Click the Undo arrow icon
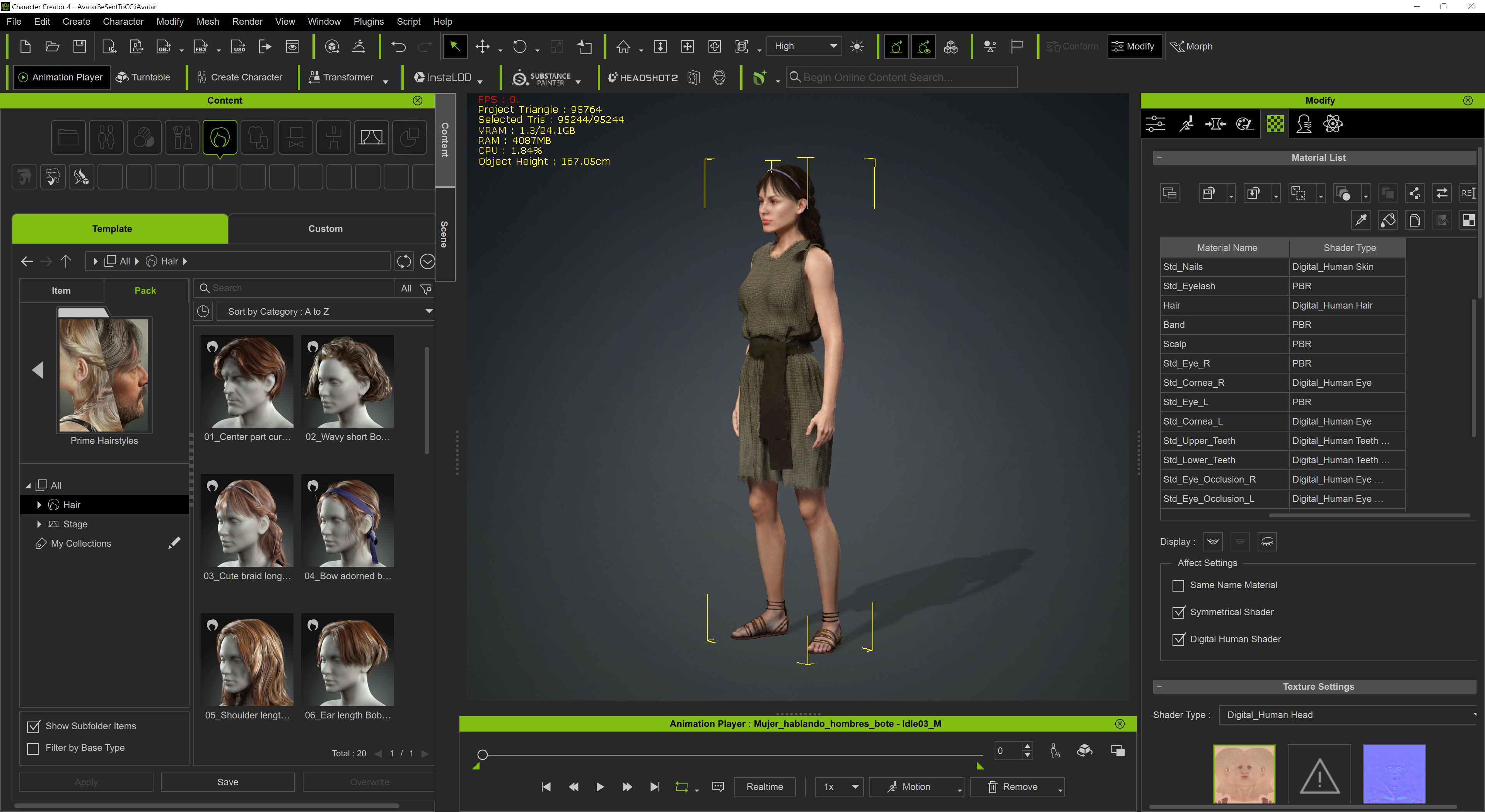The image size is (1485, 812). click(x=398, y=46)
